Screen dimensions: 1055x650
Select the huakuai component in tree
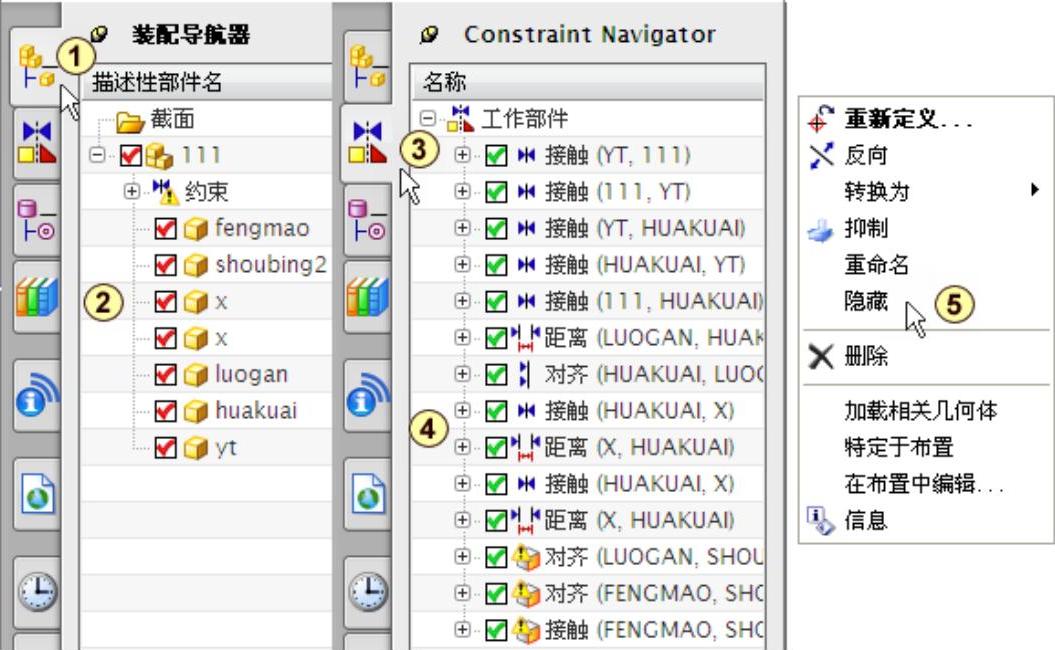[255, 411]
